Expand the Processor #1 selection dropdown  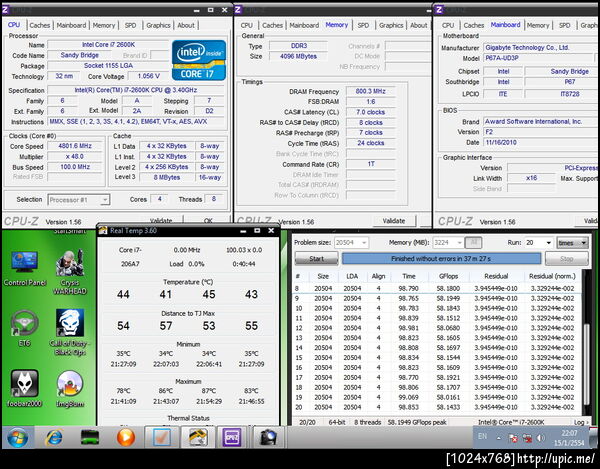[104, 200]
